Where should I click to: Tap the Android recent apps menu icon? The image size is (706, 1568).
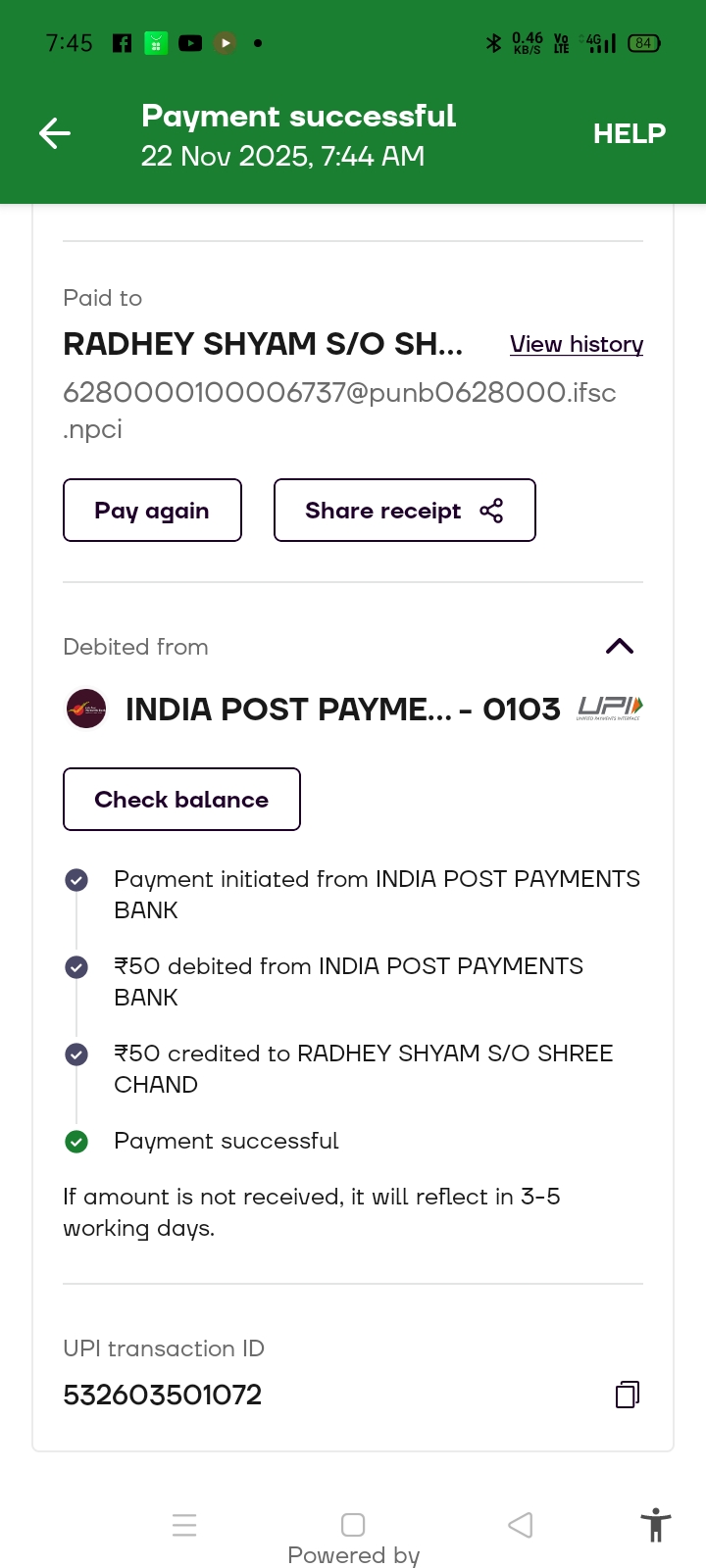[184, 1525]
